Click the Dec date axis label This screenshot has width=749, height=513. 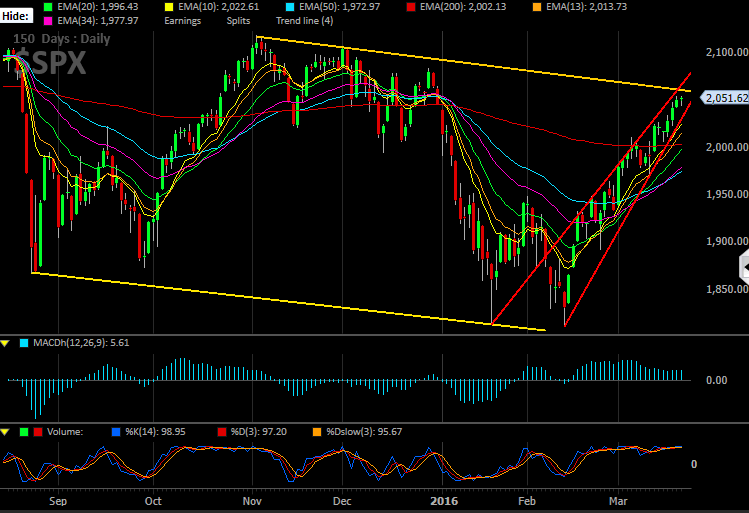[342, 501]
